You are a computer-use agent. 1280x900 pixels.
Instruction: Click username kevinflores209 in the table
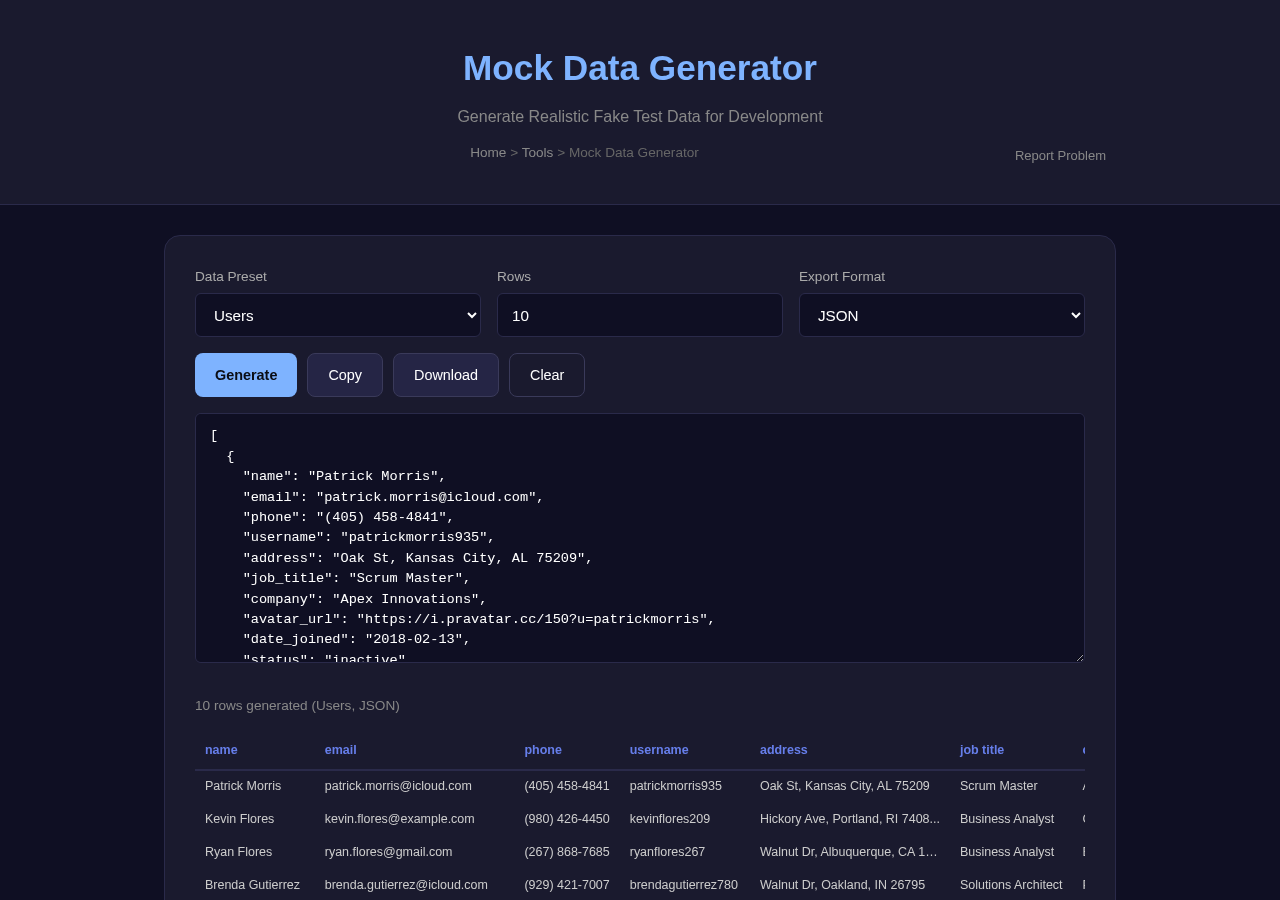pos(670,819)
